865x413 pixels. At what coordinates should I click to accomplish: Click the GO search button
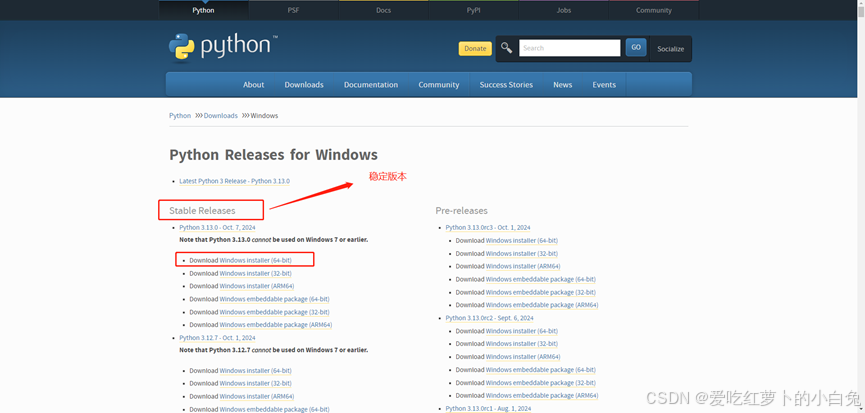point(636,47)
